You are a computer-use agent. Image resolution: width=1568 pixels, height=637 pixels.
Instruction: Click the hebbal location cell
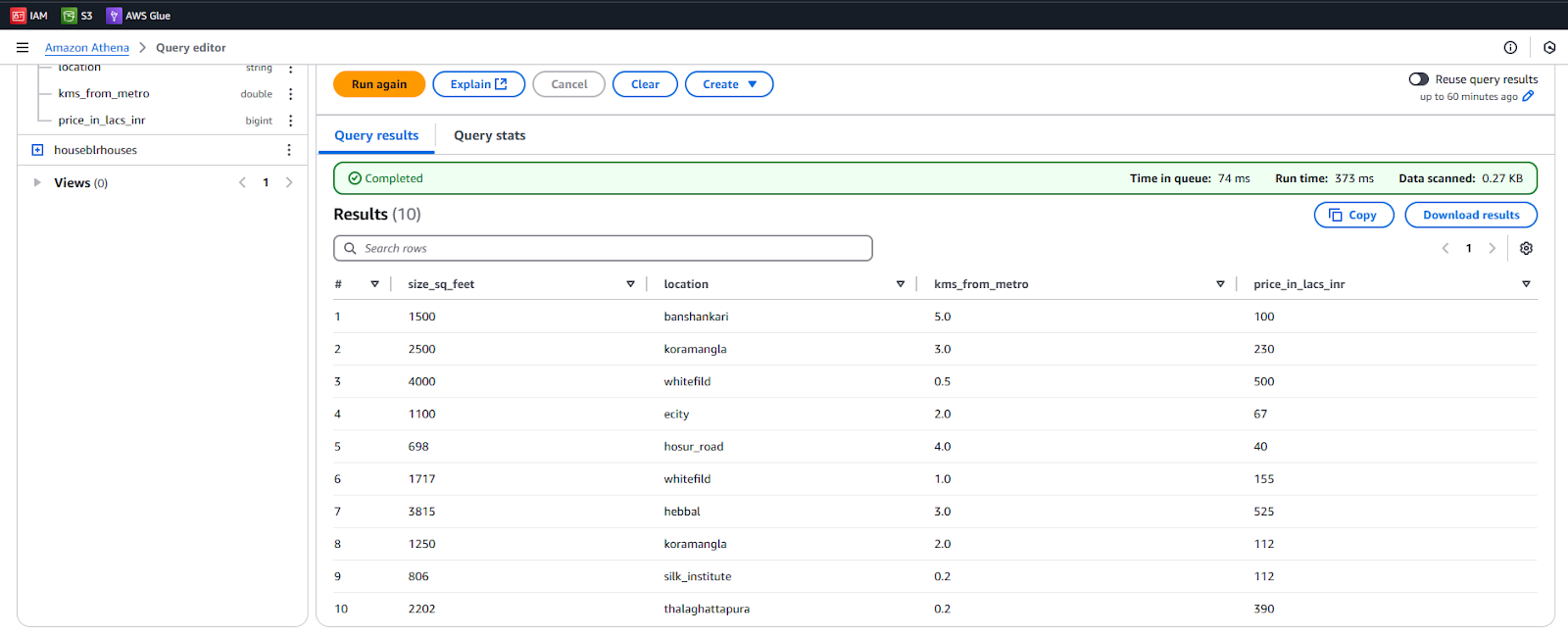click(x=682, y=512)
